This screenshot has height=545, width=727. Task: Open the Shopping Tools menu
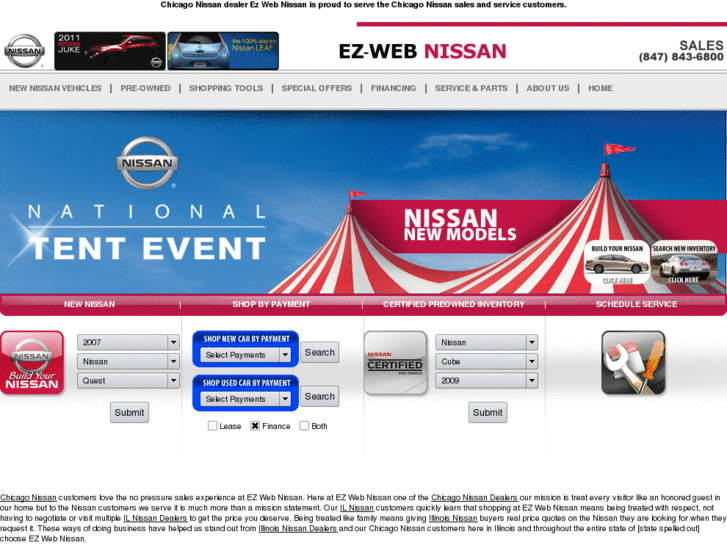(x=226, y=88)
